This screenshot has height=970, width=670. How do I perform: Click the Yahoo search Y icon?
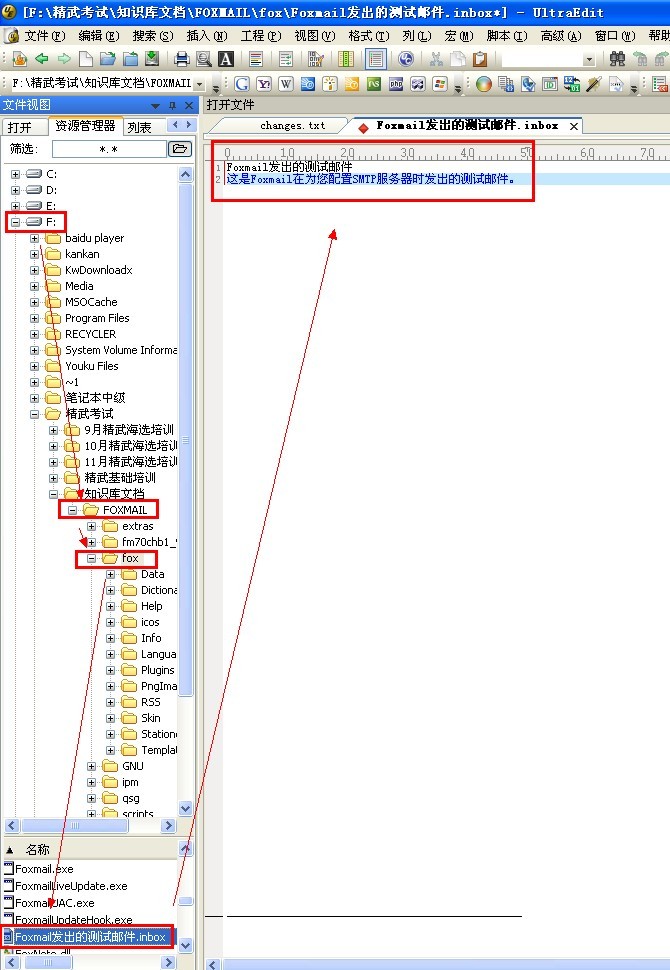coord(264,84)
